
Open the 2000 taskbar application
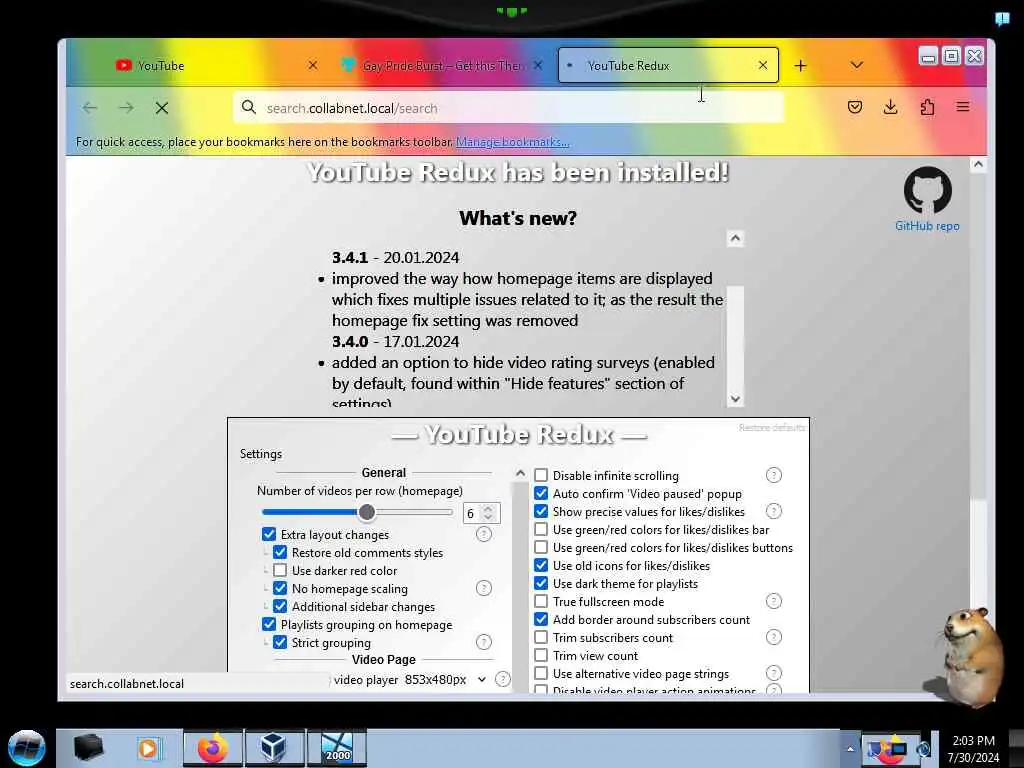337,748
